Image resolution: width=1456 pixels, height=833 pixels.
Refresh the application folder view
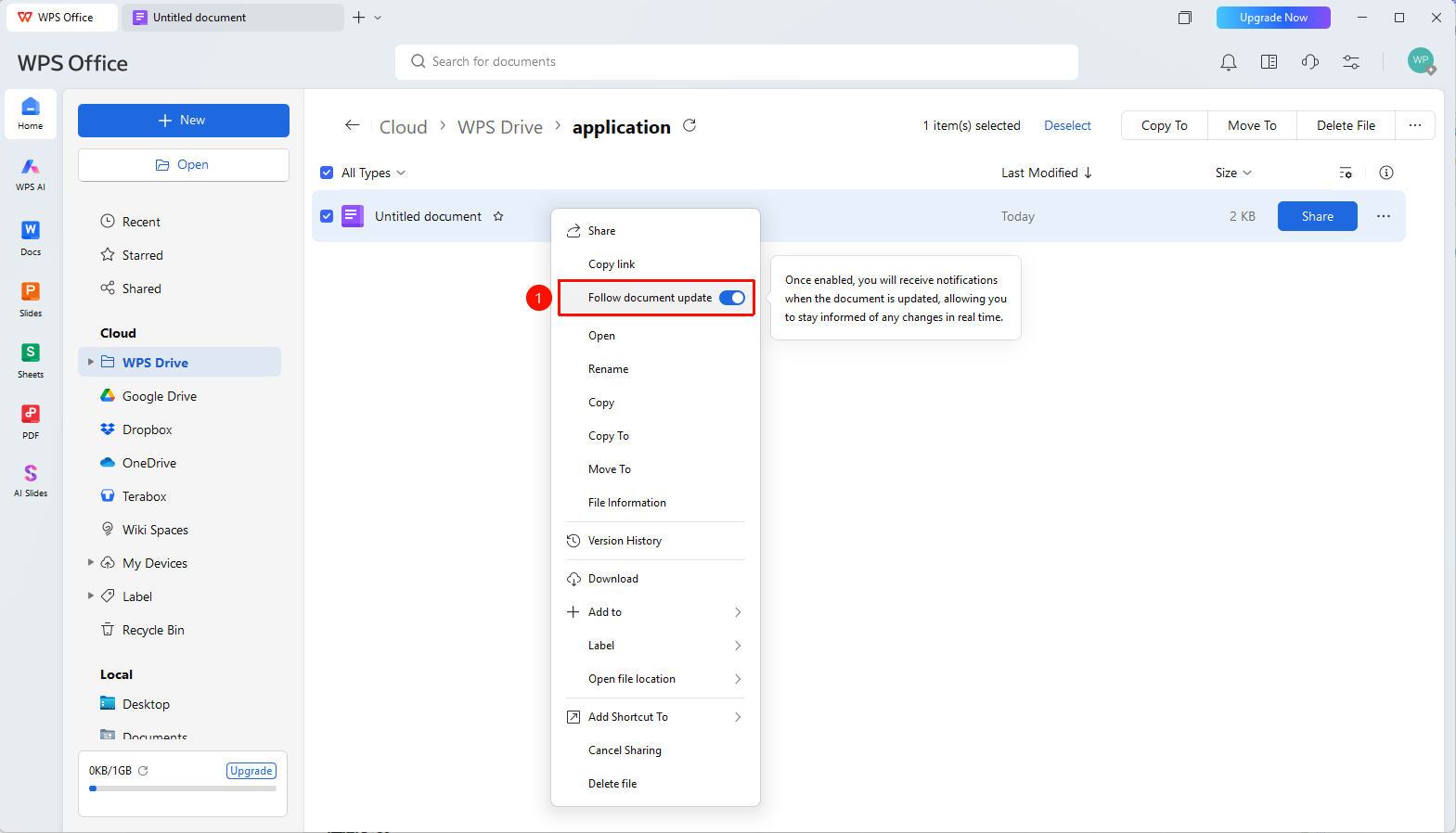pos(689,125)
